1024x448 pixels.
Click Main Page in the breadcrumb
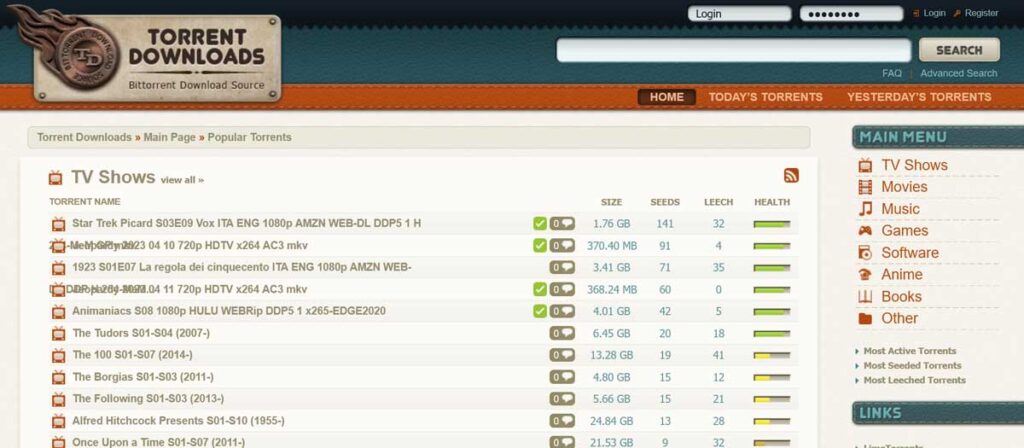(x=170, y=137)
